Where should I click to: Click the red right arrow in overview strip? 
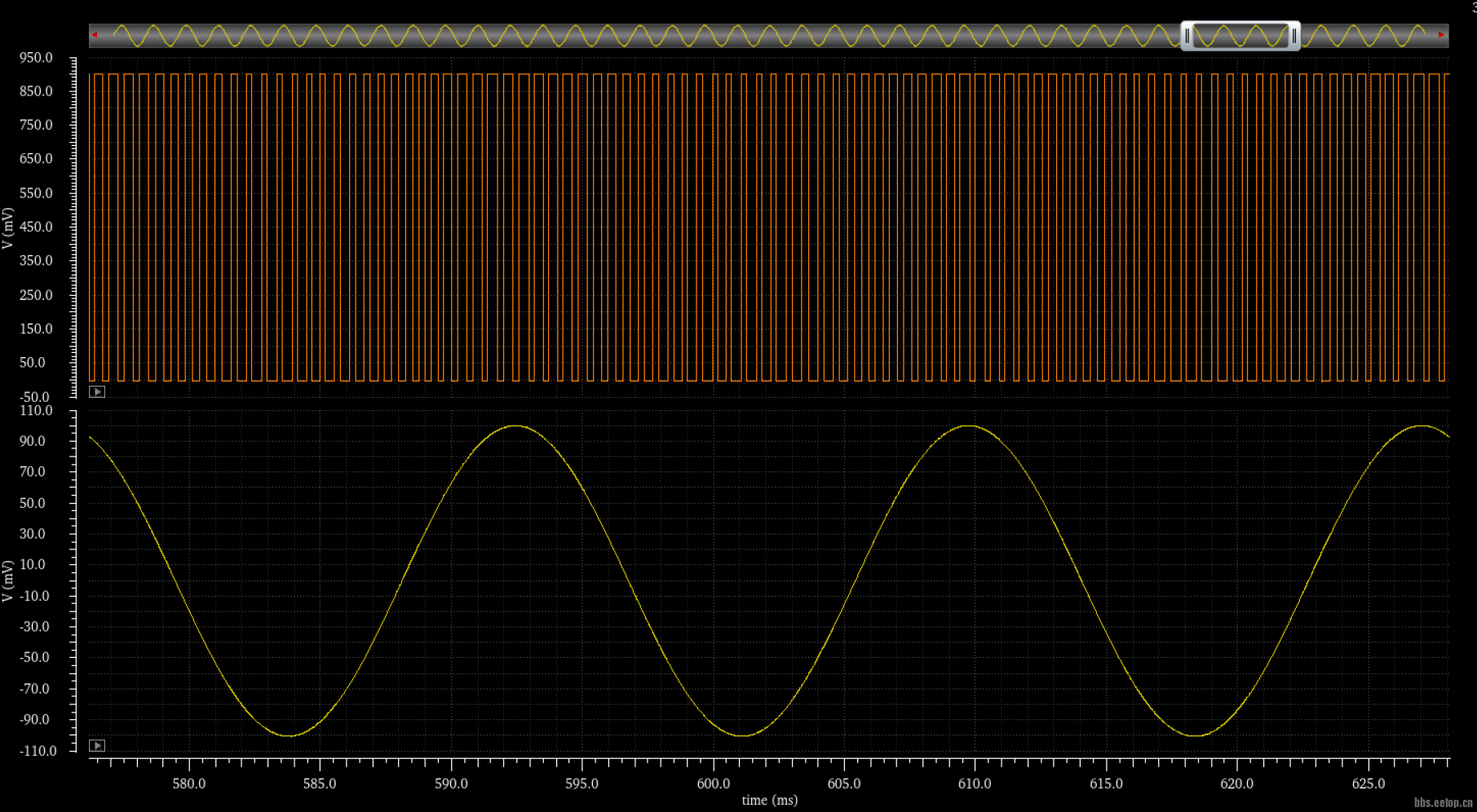click(1441, 35)
